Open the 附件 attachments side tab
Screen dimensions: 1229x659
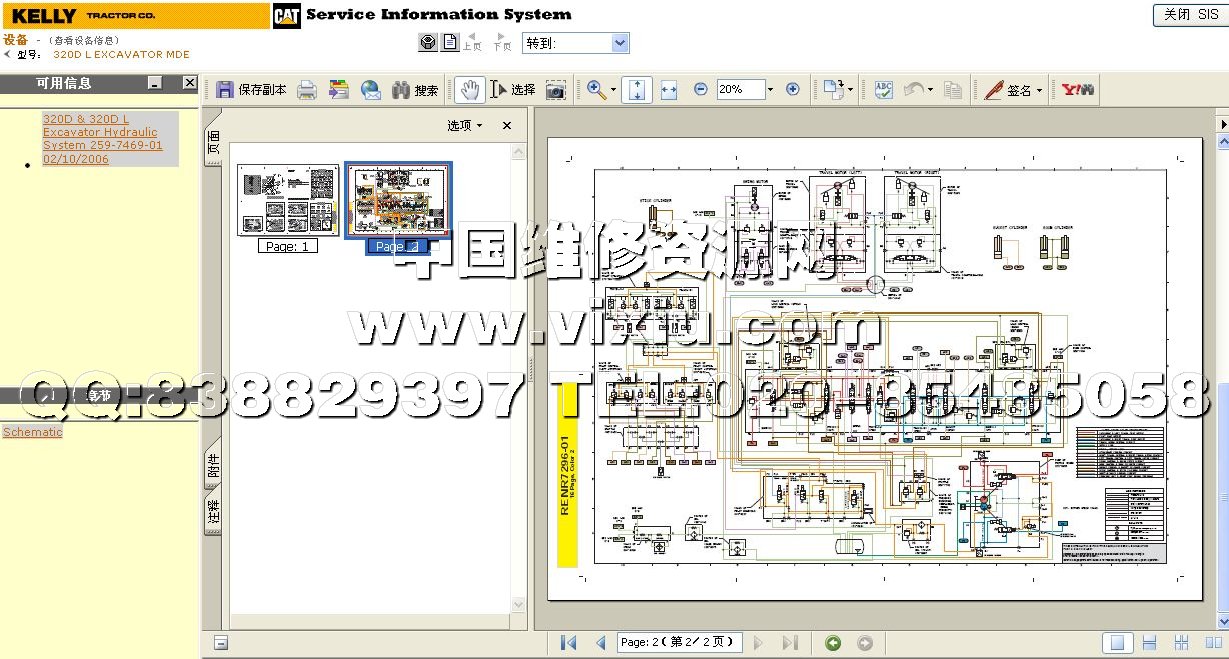tap(213, 465)
